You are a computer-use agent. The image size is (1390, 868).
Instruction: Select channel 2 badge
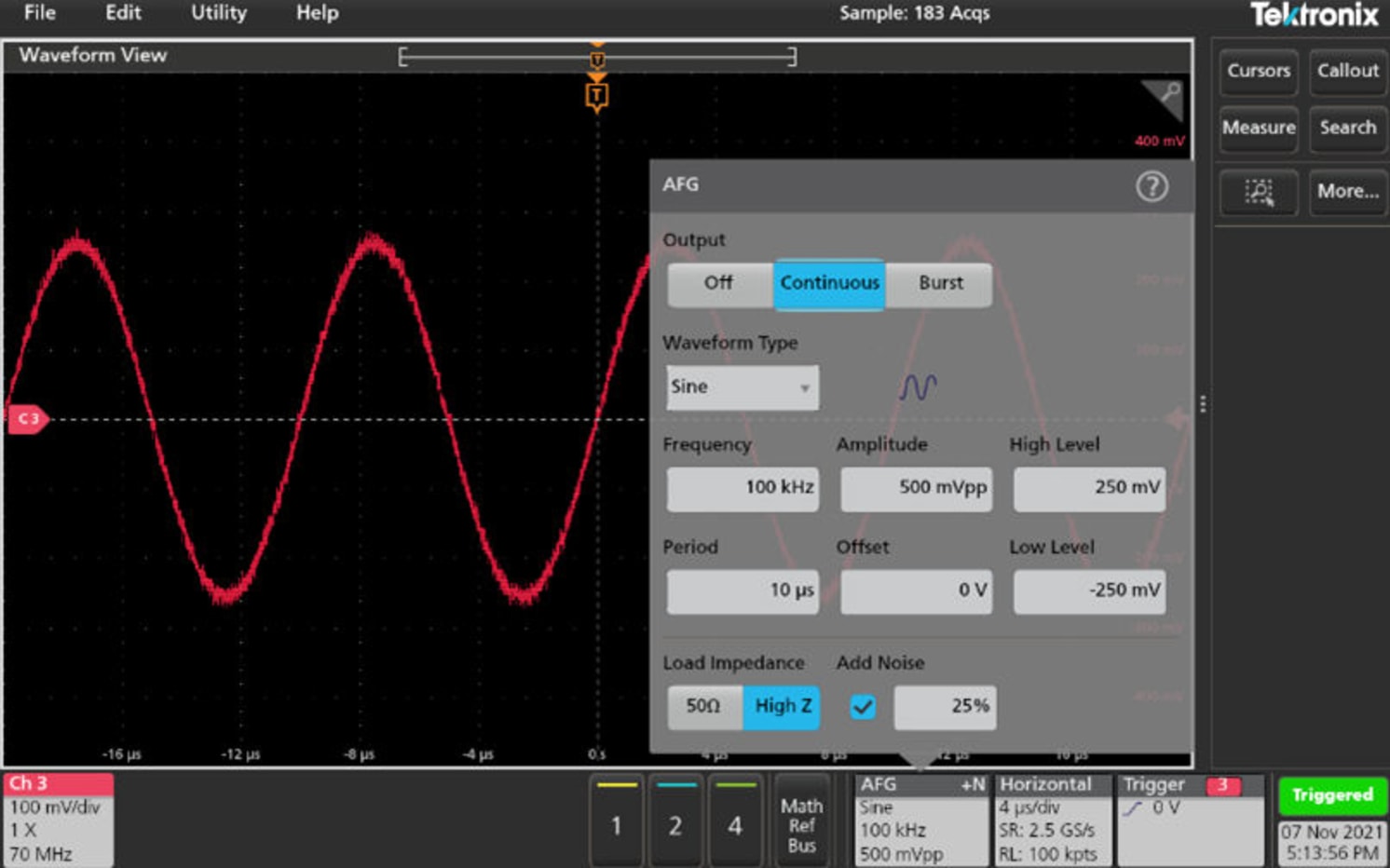[676, 824]
